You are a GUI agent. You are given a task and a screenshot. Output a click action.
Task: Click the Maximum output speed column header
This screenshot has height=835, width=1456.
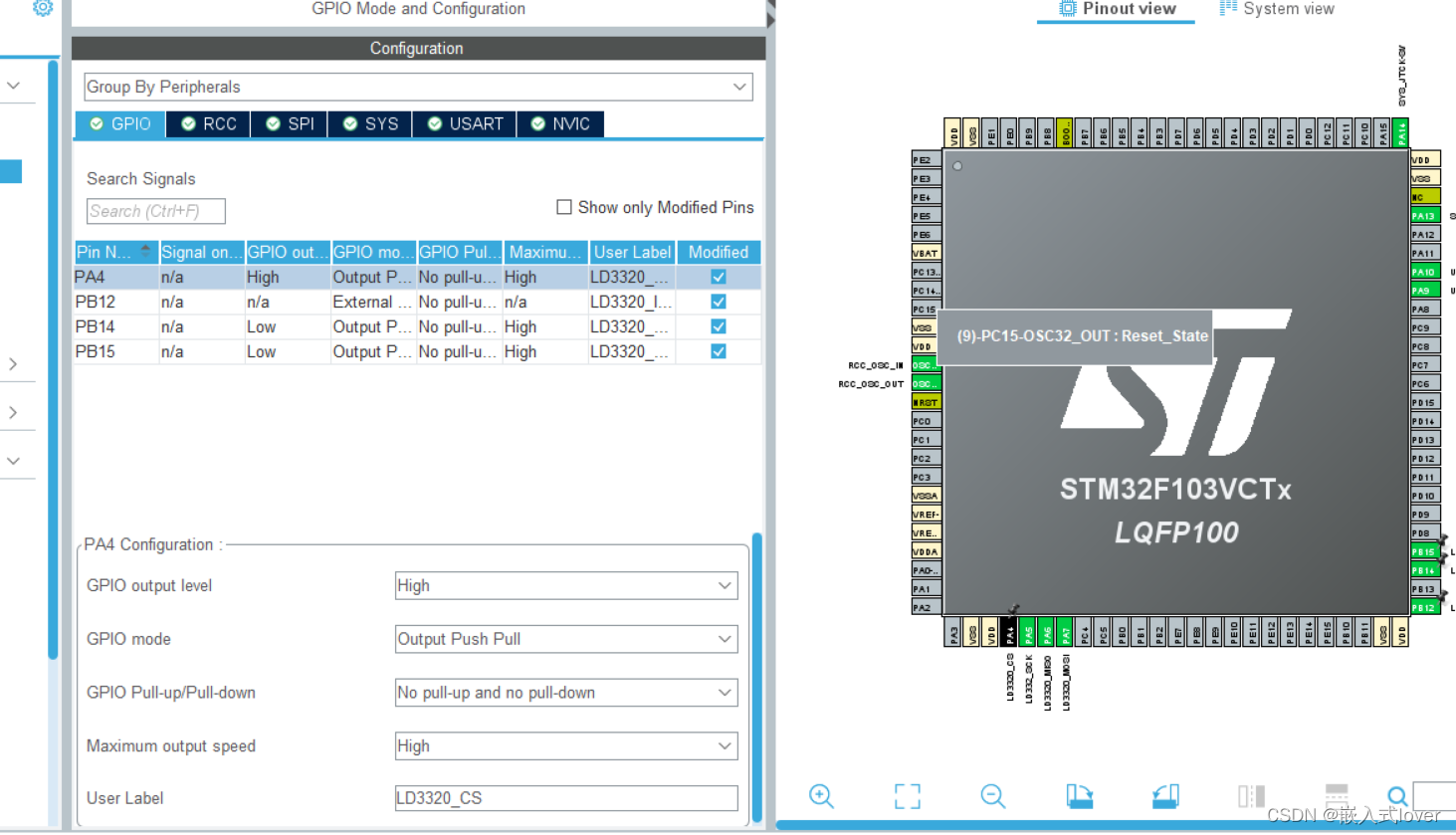[x=545, y=252]
